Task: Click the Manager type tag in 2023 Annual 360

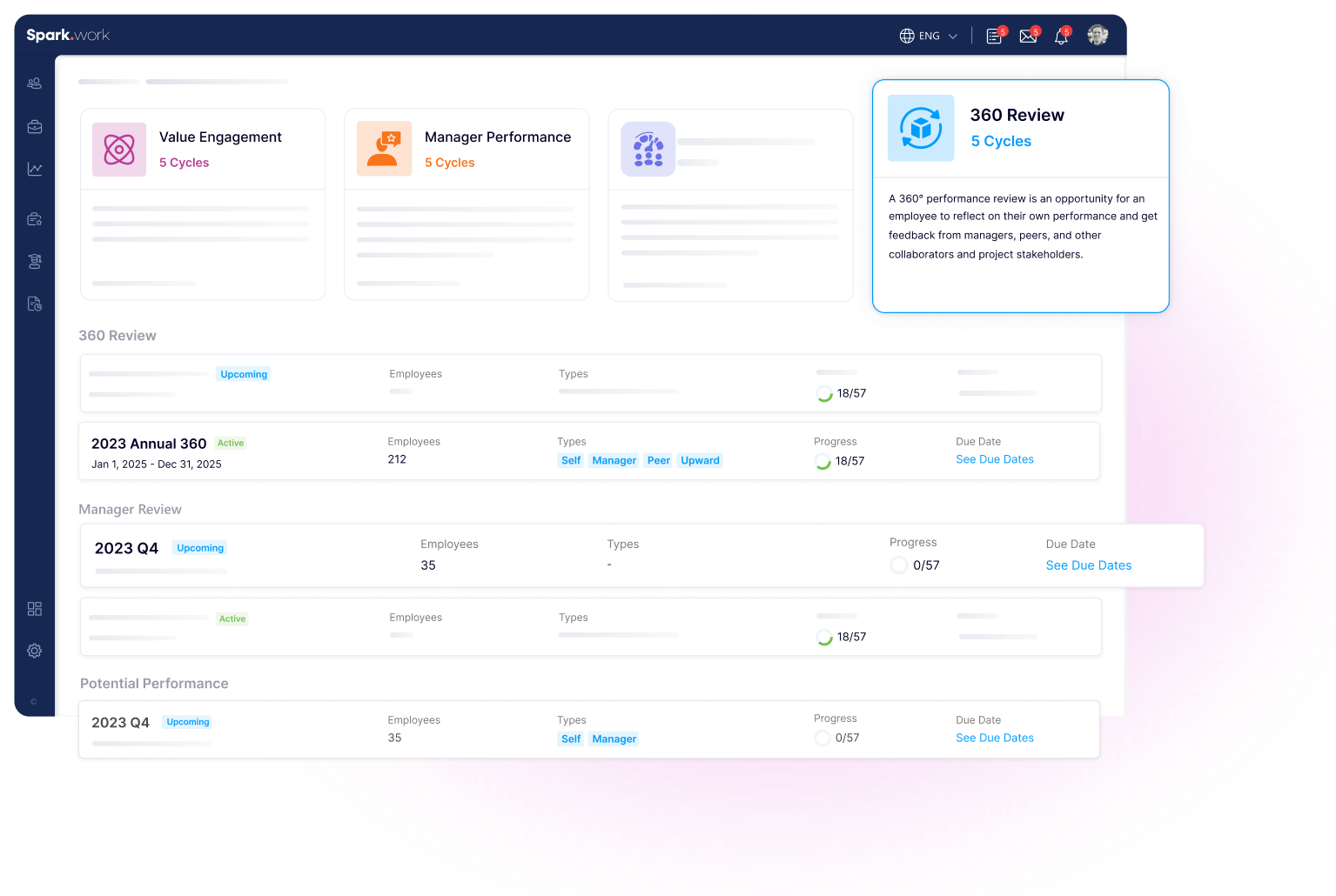Action: click(614, 460)
